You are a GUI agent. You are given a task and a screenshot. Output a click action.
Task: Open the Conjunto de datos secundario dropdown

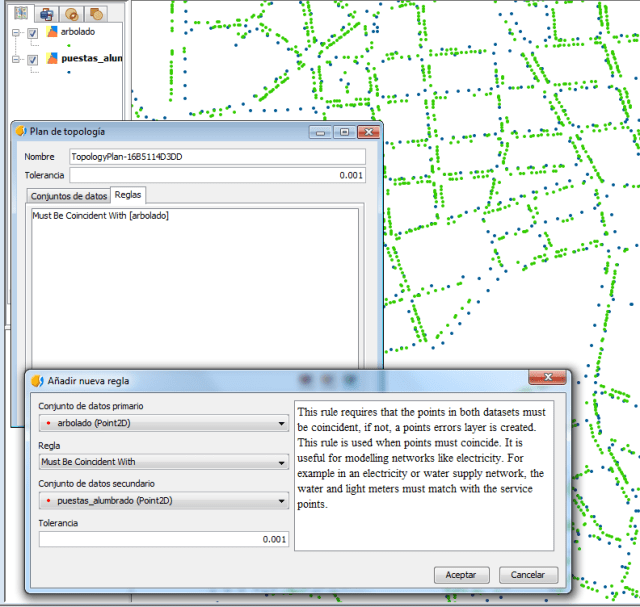[x=281, y=500]
